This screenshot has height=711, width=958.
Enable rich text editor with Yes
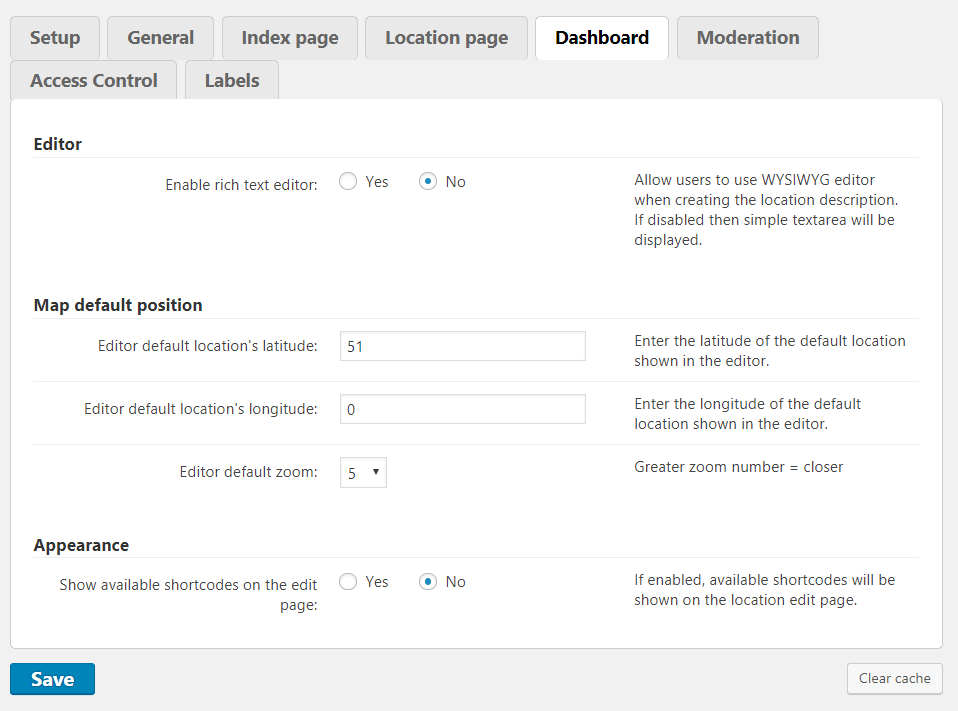tap(348, 182)
